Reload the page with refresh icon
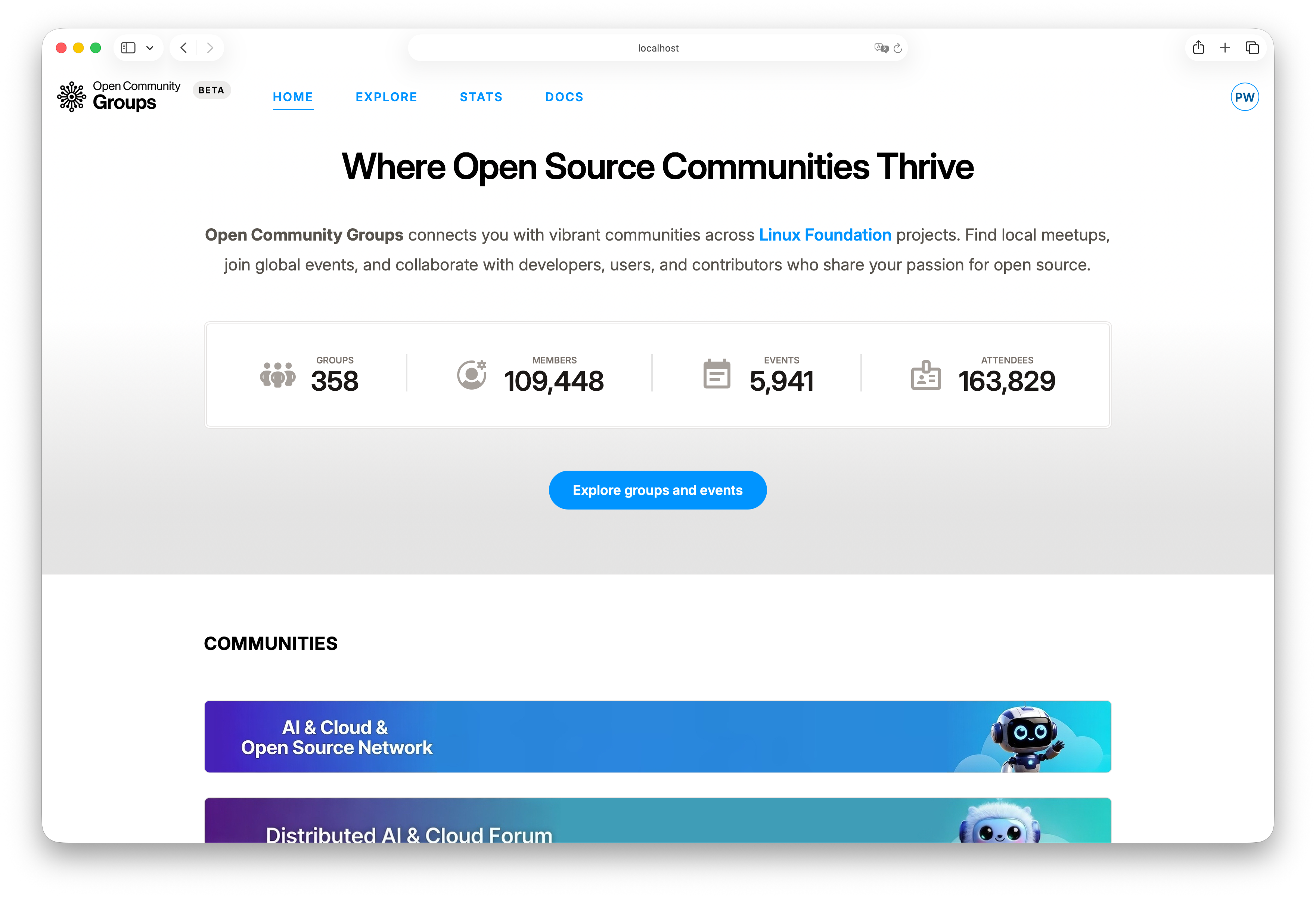The height and width of the screenshot is (898, 1316). (x=898, y=48)
